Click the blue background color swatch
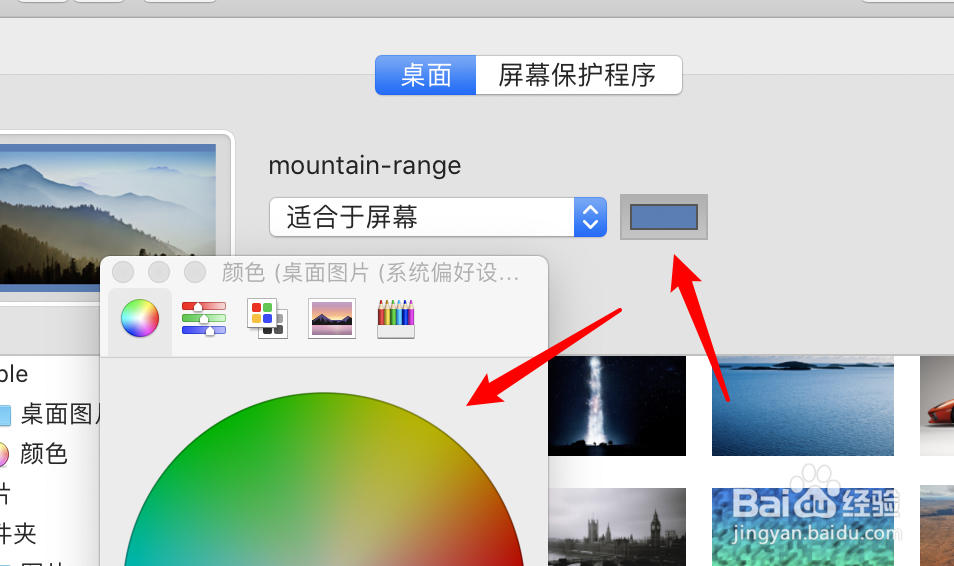954x566 pixels. click(664, 217)
